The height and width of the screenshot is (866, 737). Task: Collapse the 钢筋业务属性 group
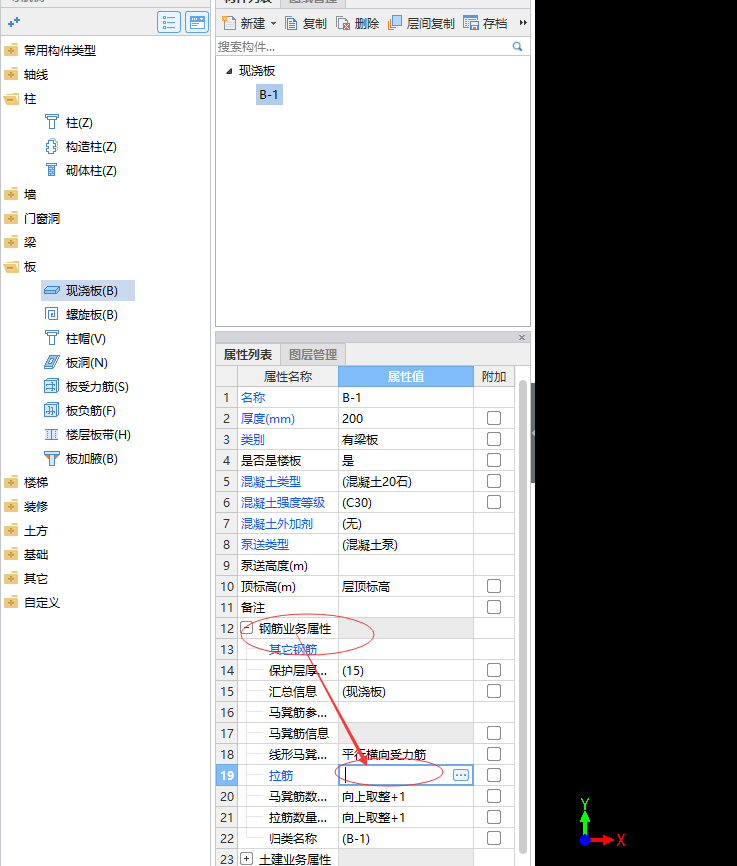247,628
